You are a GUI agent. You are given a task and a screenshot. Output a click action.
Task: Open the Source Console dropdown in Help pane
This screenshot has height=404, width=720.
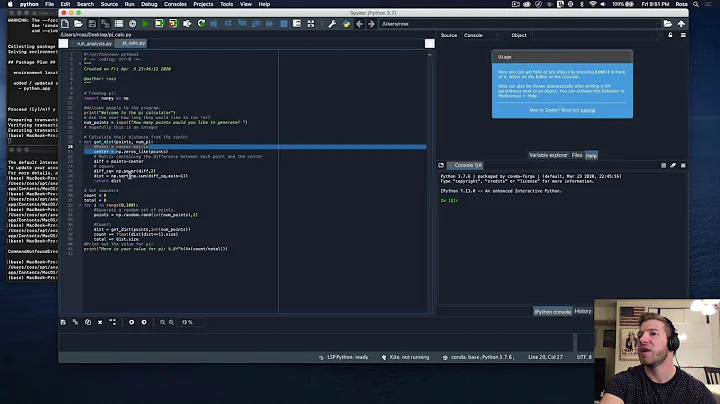(482, 35)
